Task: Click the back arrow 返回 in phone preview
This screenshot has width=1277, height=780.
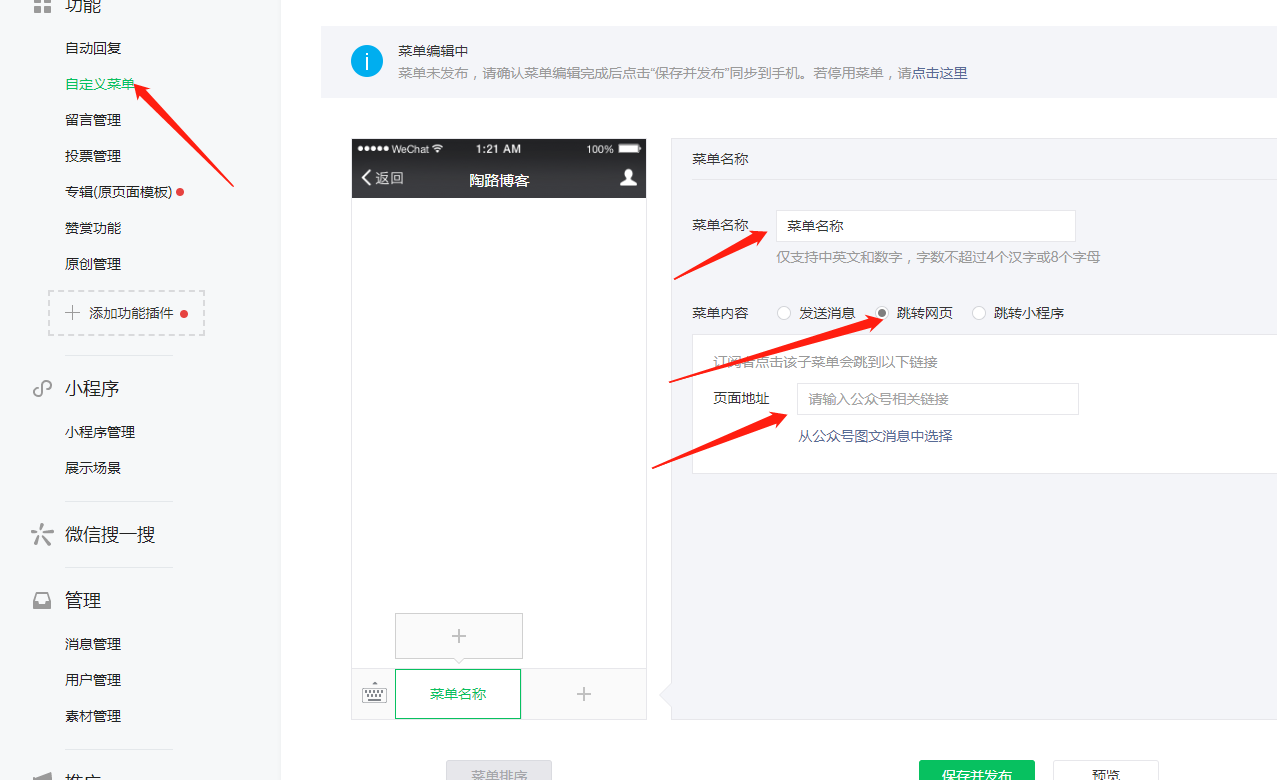Action: click(382, 178)
